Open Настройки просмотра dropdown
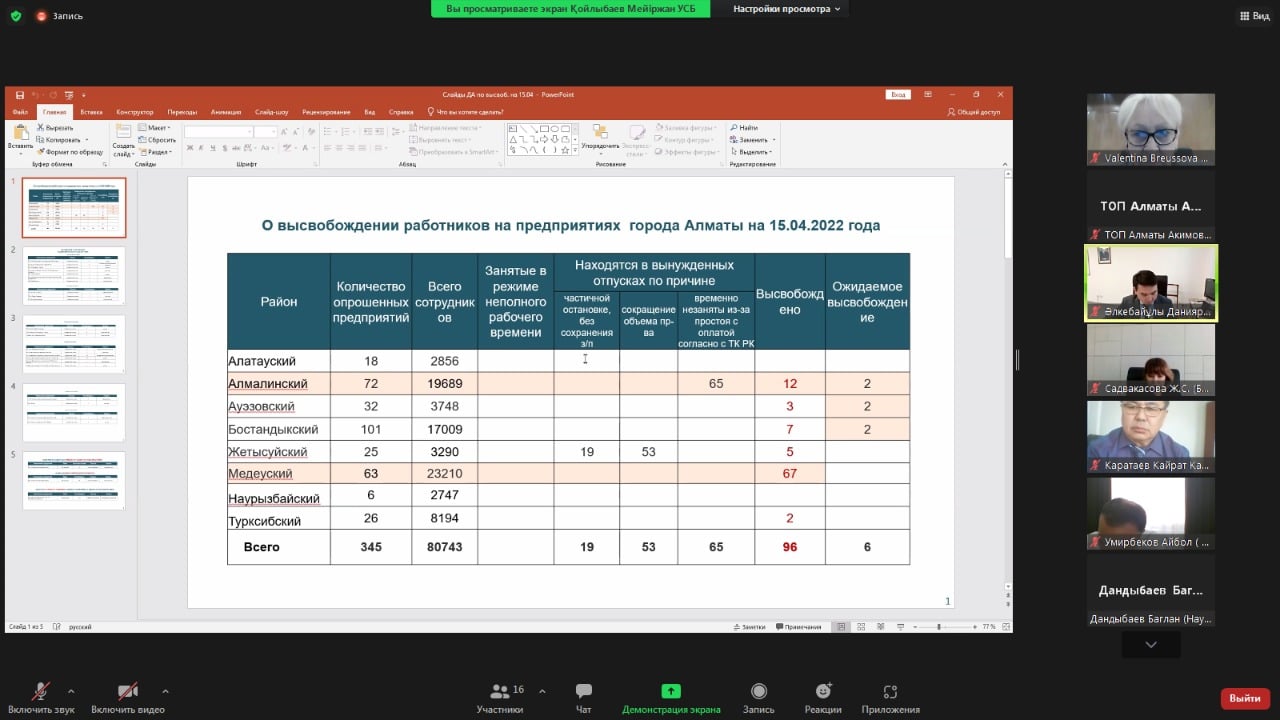 pyautogui.click(x=786, y=9)
